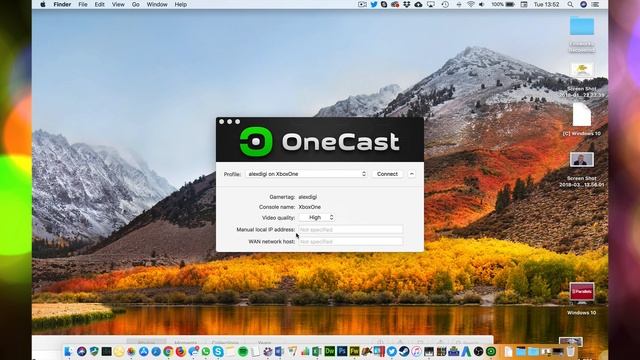Screen dimensions: 640x360
Task: Open OBS Studio from the Dock
Action: point(478,351)
